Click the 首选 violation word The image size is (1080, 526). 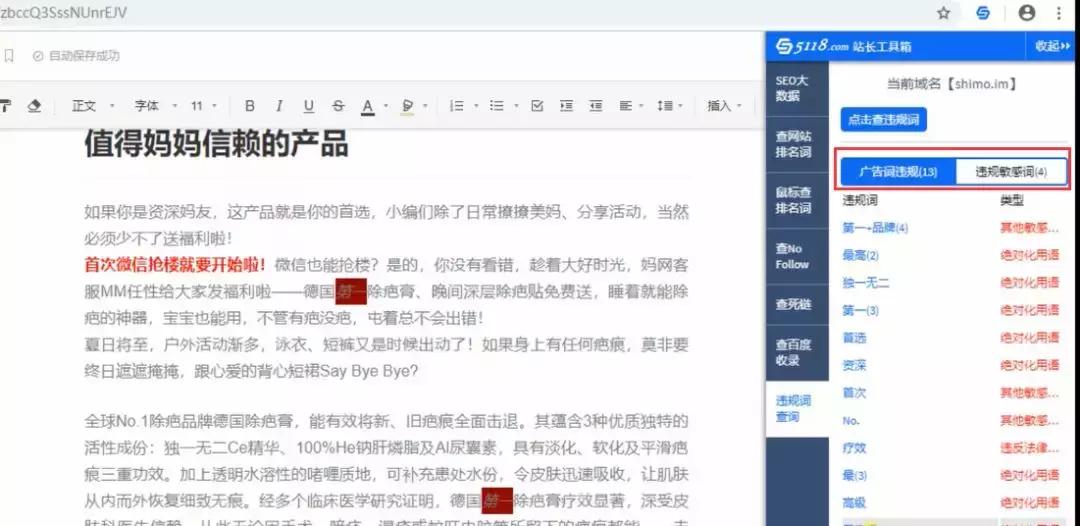[854, 338]
